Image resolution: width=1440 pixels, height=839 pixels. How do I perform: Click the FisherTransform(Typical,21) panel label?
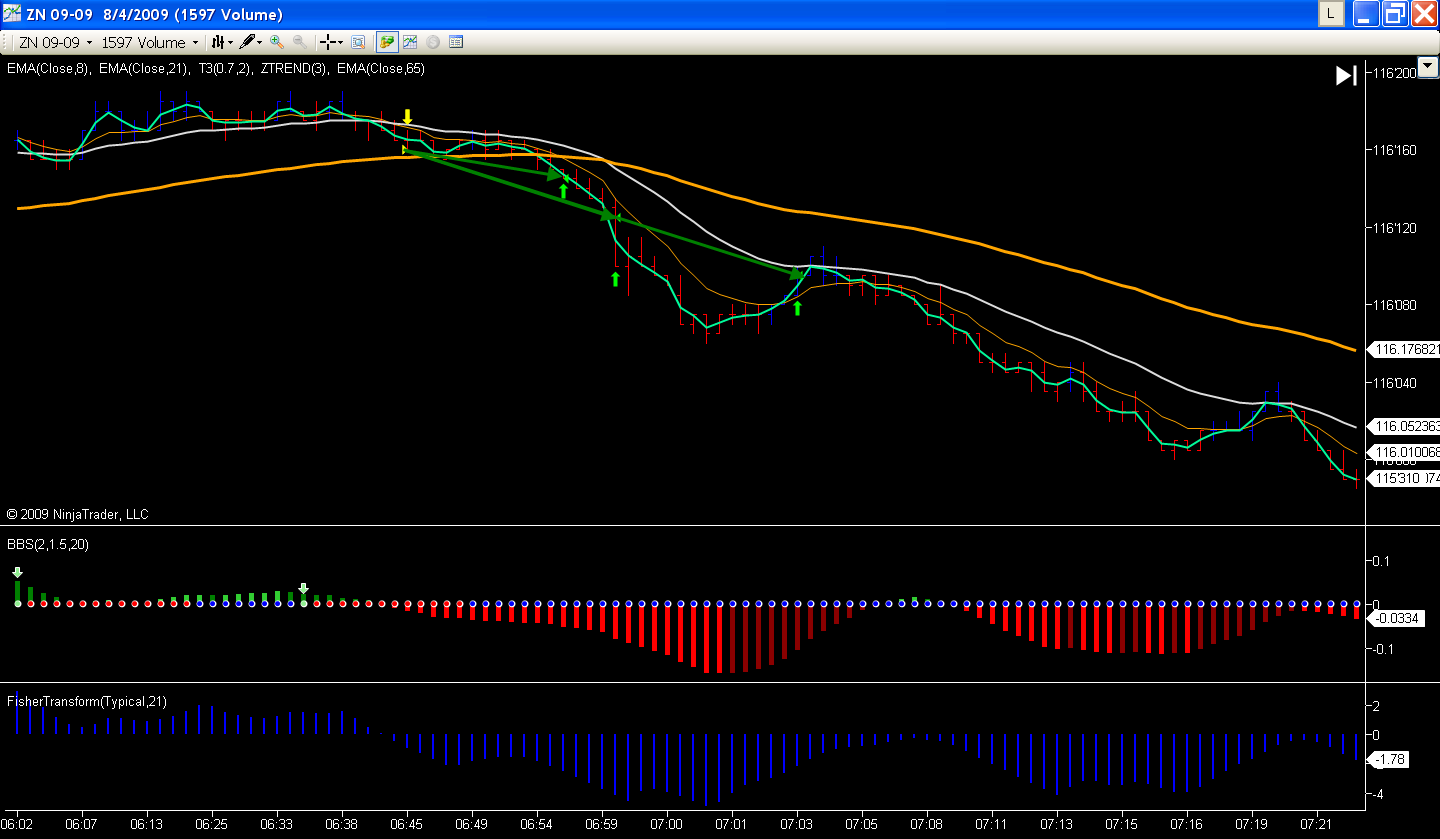click(x=87, y=702)
